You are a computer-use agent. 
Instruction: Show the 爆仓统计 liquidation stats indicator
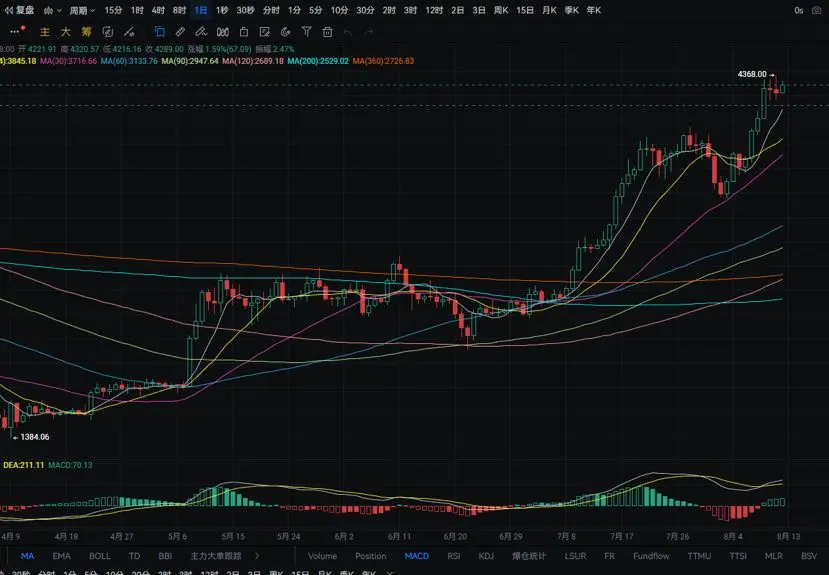(529, 556)
